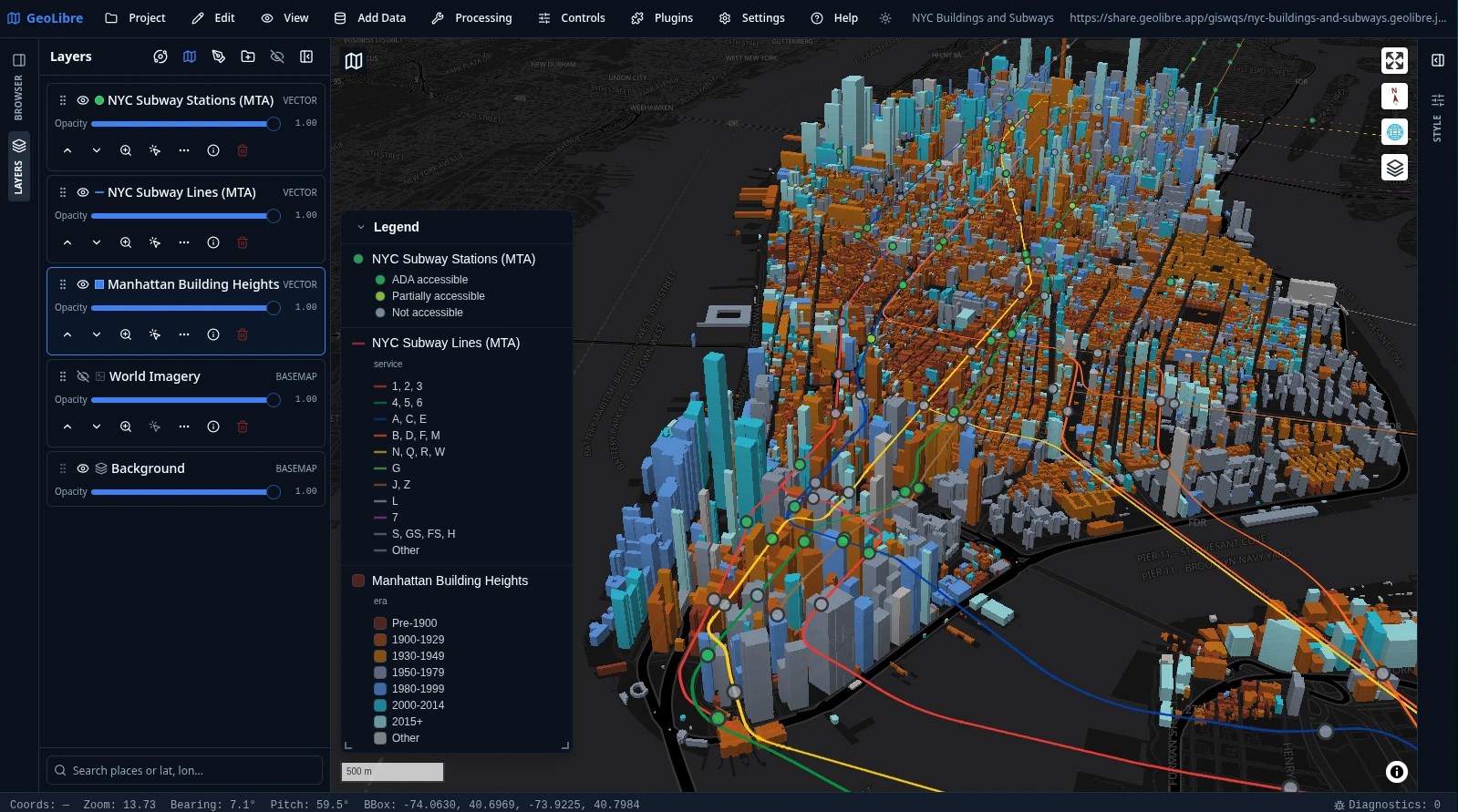
Task: Toggle the right sidebar panel icon
Action: coord(1438,60)
